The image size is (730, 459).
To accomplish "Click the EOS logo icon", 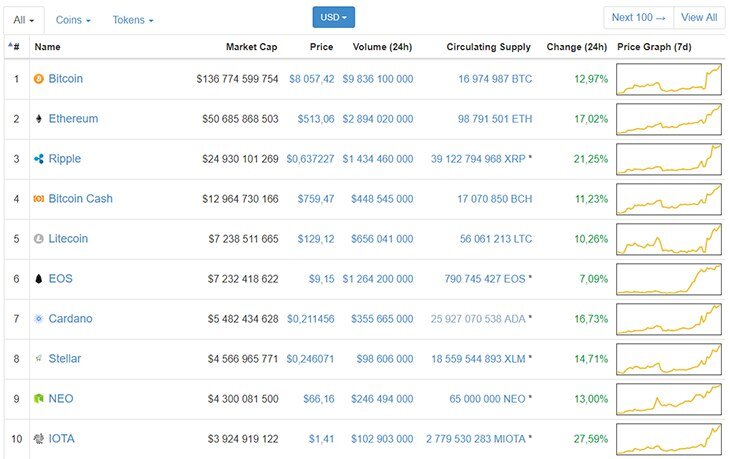I will pos(39,279).
